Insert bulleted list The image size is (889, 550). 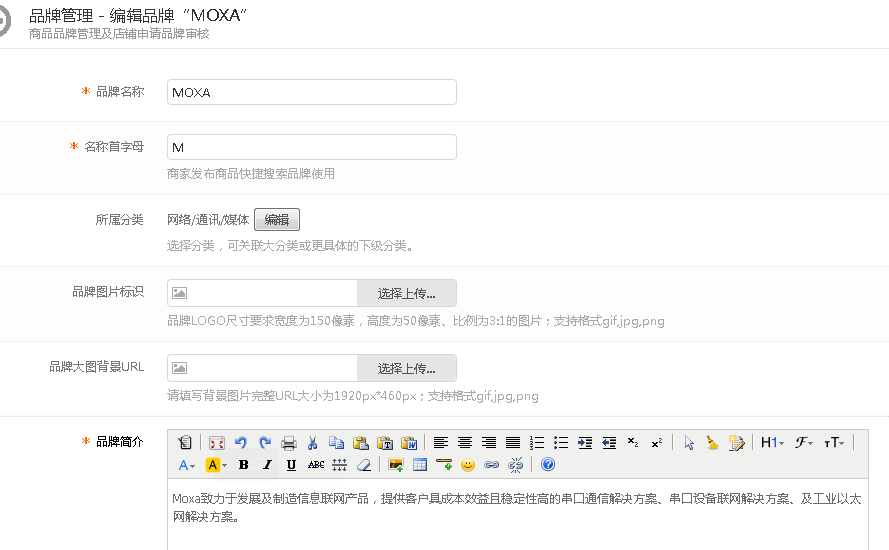(x=561, y=443)
